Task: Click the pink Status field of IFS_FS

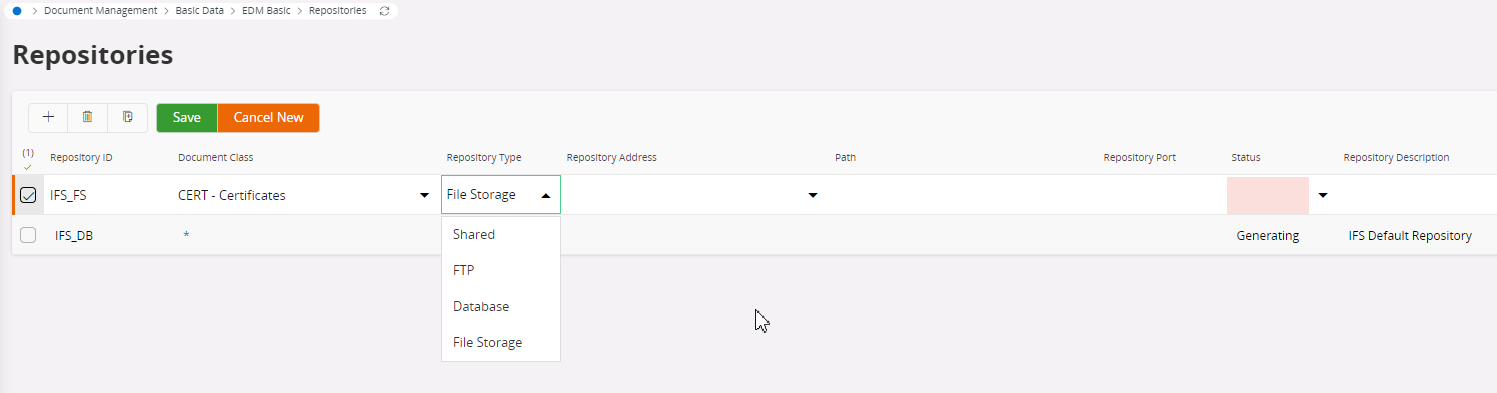Action: click(1268, 195)
